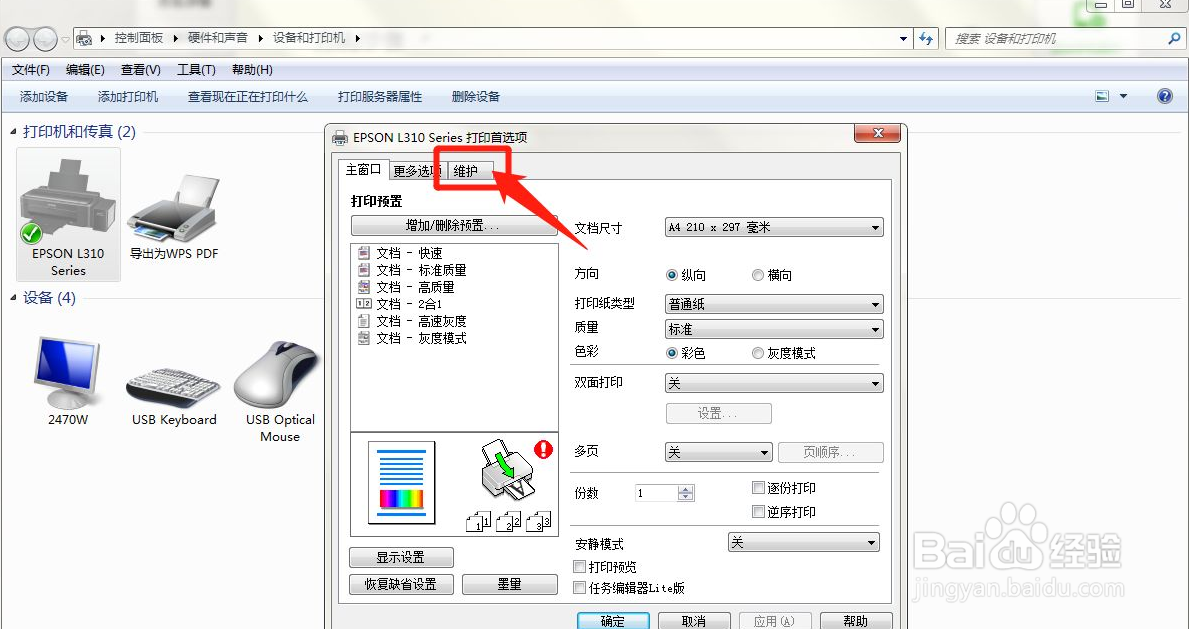Click the 墨量 button
Image resolution: width=1189 pixels, height=629 pixels.
(510, 584)
